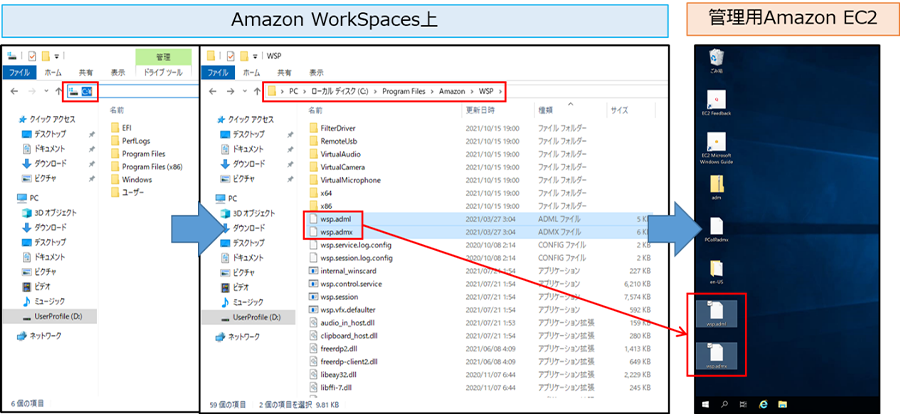Select the wsp.admx file icon on the EC2 desktop

coord(716,356)
